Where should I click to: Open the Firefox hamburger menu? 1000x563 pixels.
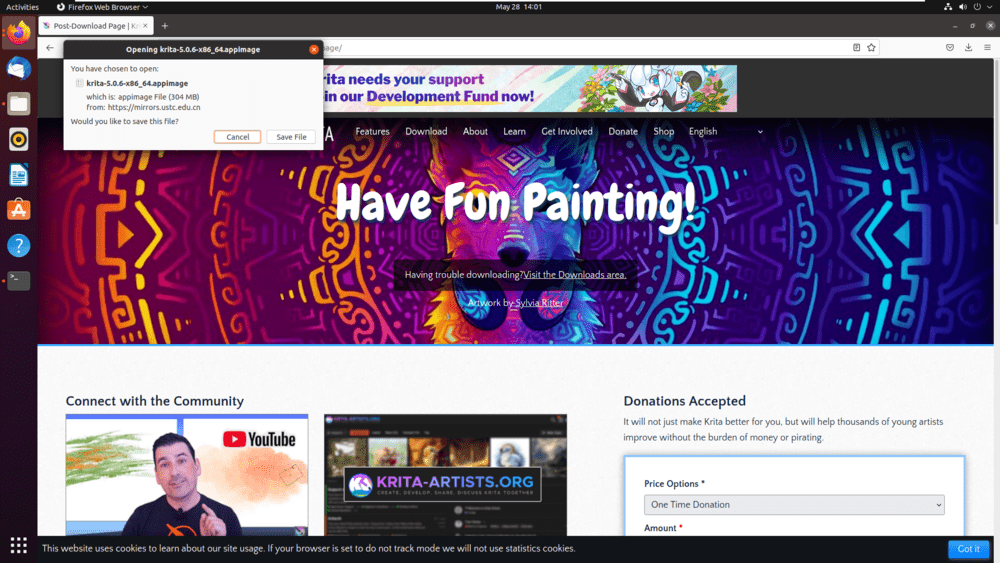coord(987,48)
